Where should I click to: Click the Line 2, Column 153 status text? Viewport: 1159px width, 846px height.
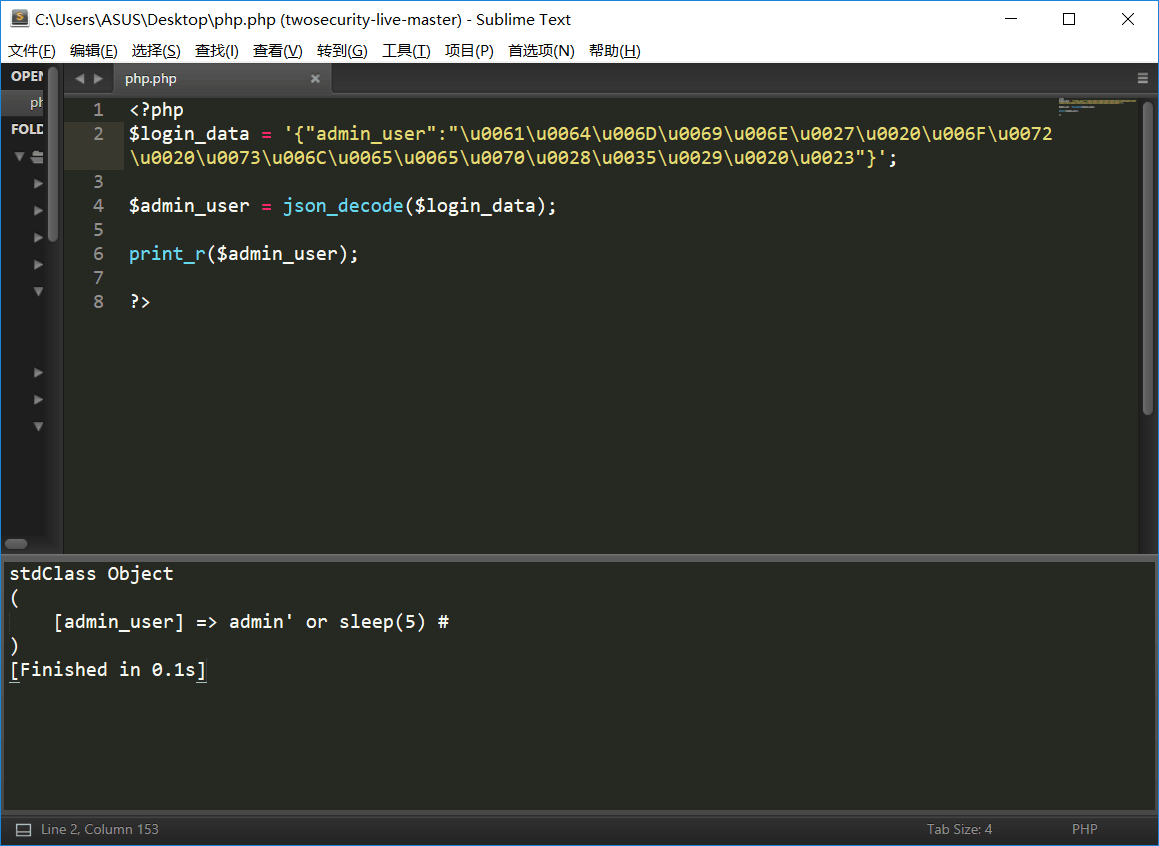click(x=100, y=829)
